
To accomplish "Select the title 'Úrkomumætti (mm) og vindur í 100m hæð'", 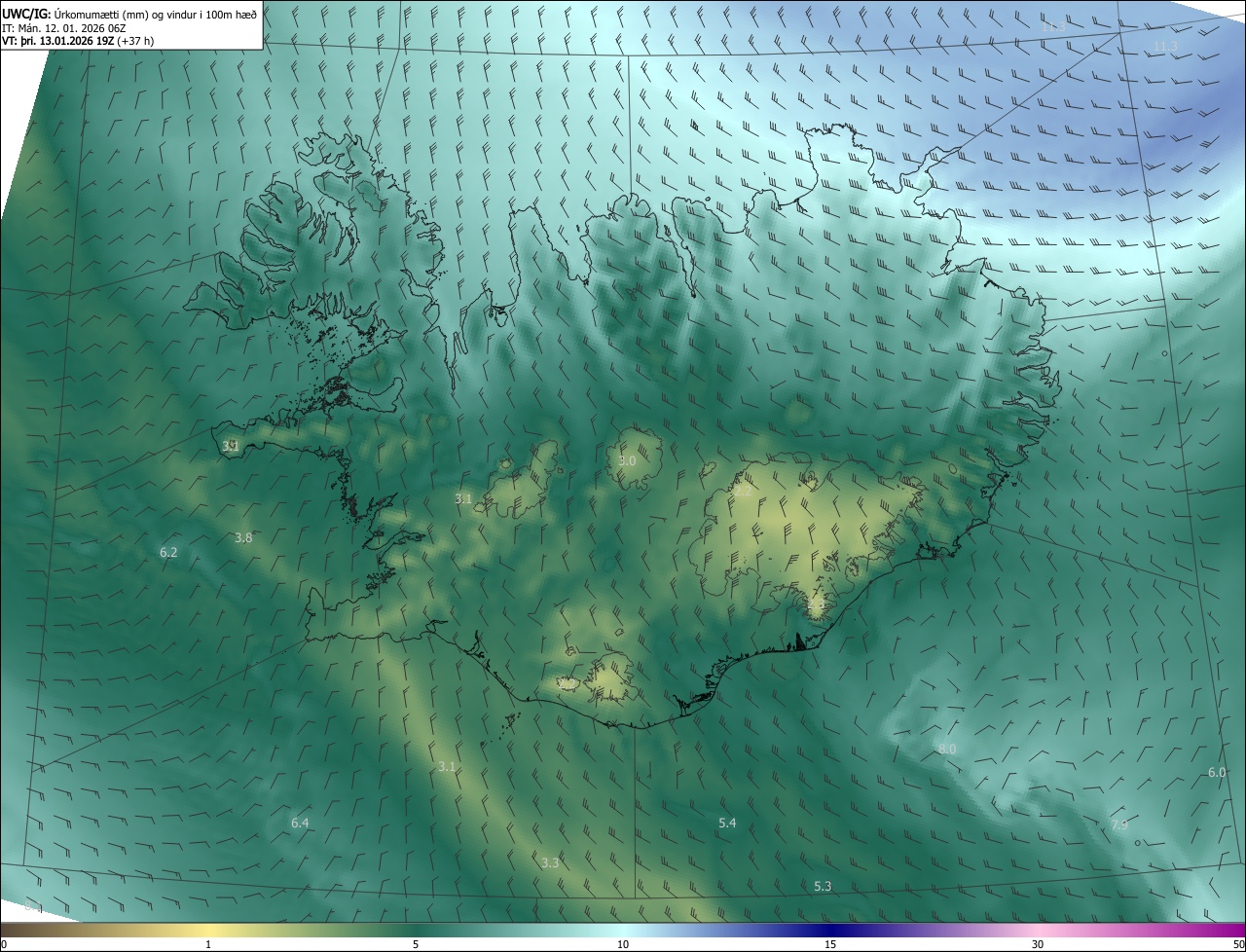I will coord(155,13).
